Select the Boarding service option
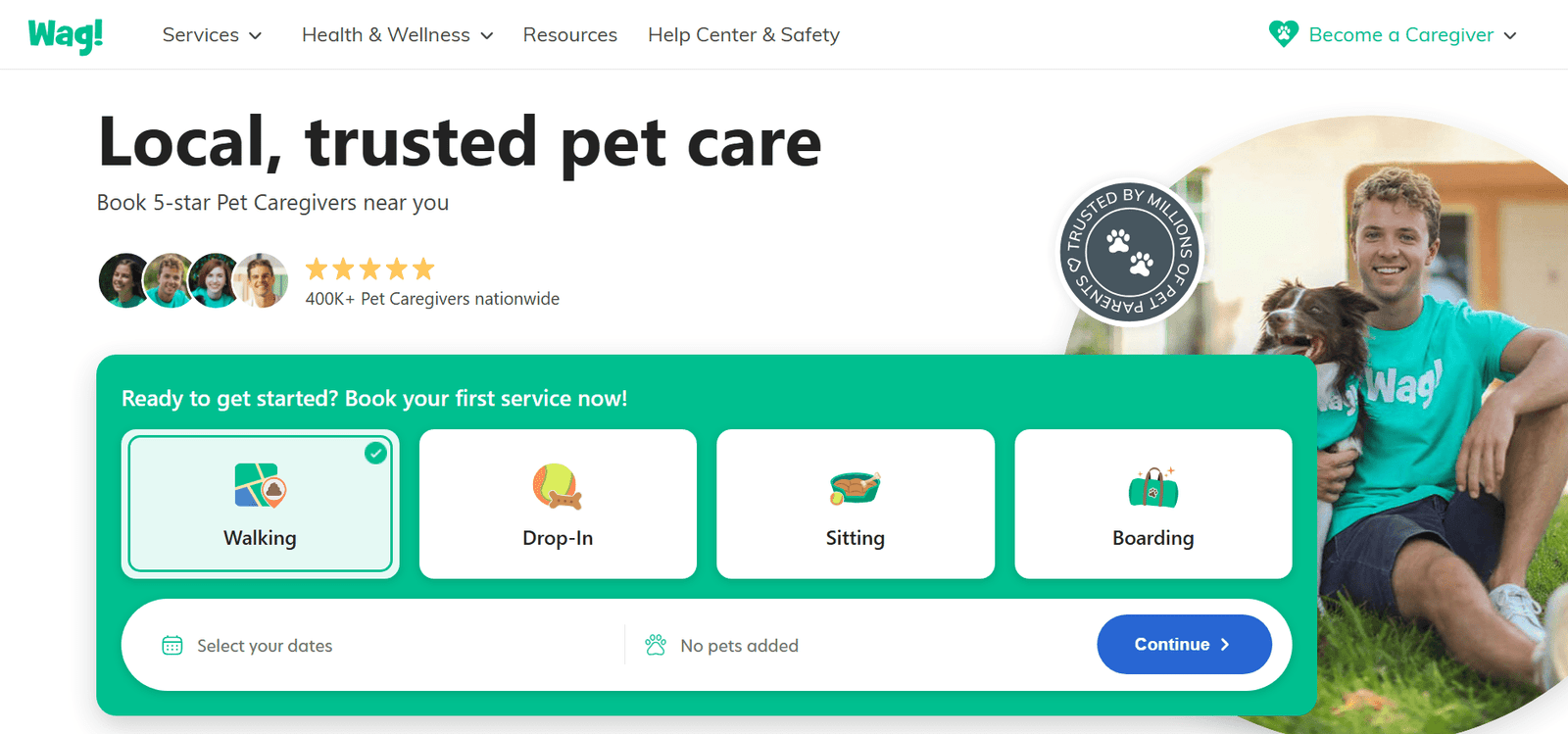 click(1153, 504)
